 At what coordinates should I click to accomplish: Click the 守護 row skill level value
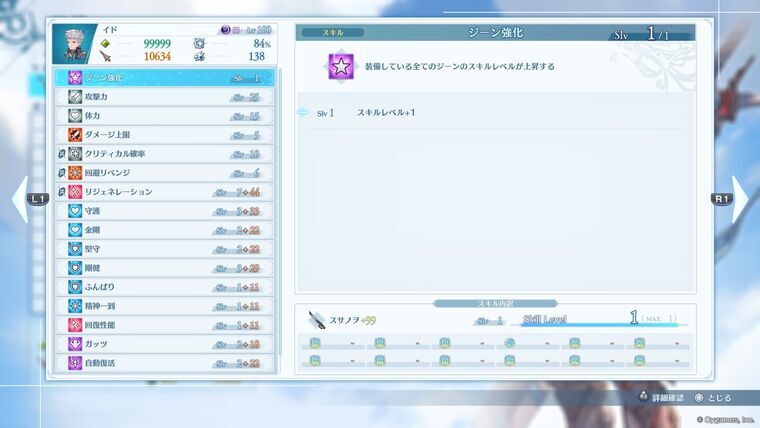[x=238, y=211]
